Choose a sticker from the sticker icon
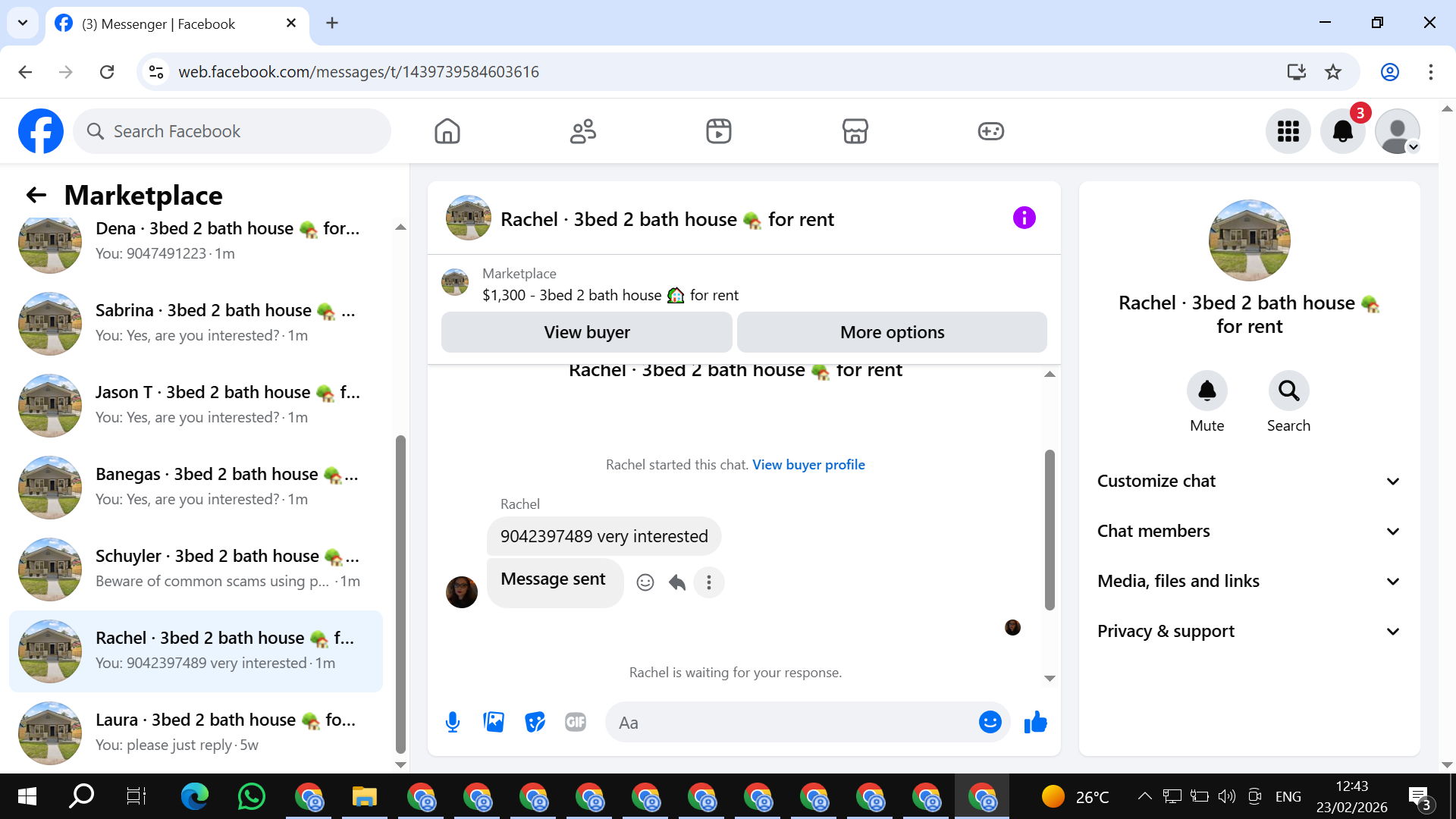Viewport: 1456px width, 819px height. pyautogui.click(x=535, y=722)
